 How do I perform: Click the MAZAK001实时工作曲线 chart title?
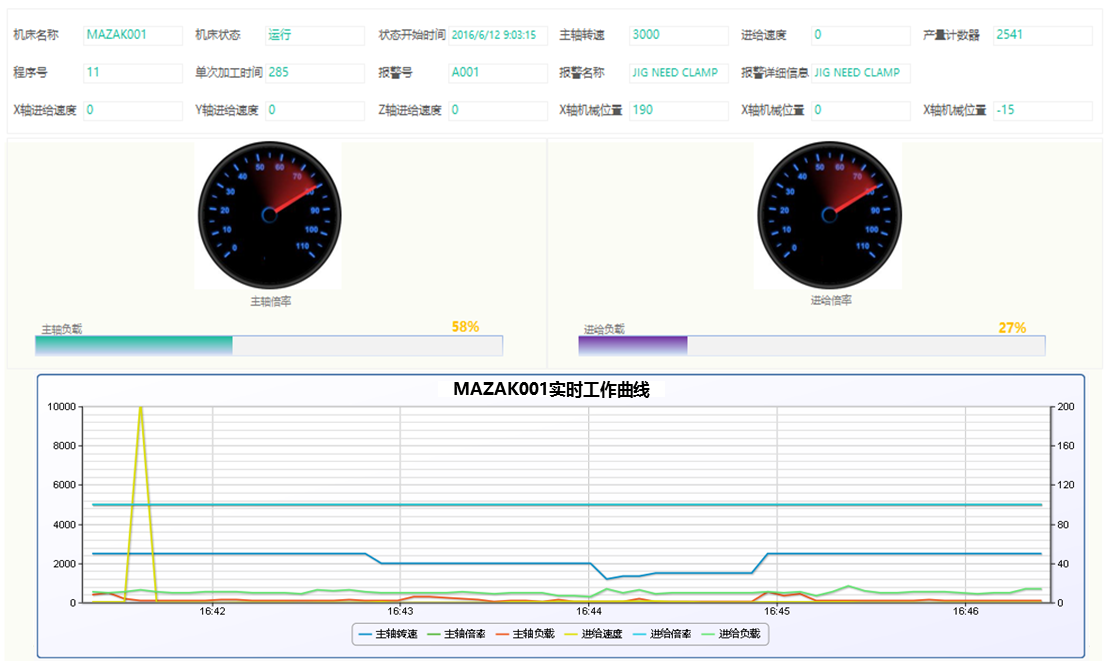pyautogui.click(x=551, y=390)
